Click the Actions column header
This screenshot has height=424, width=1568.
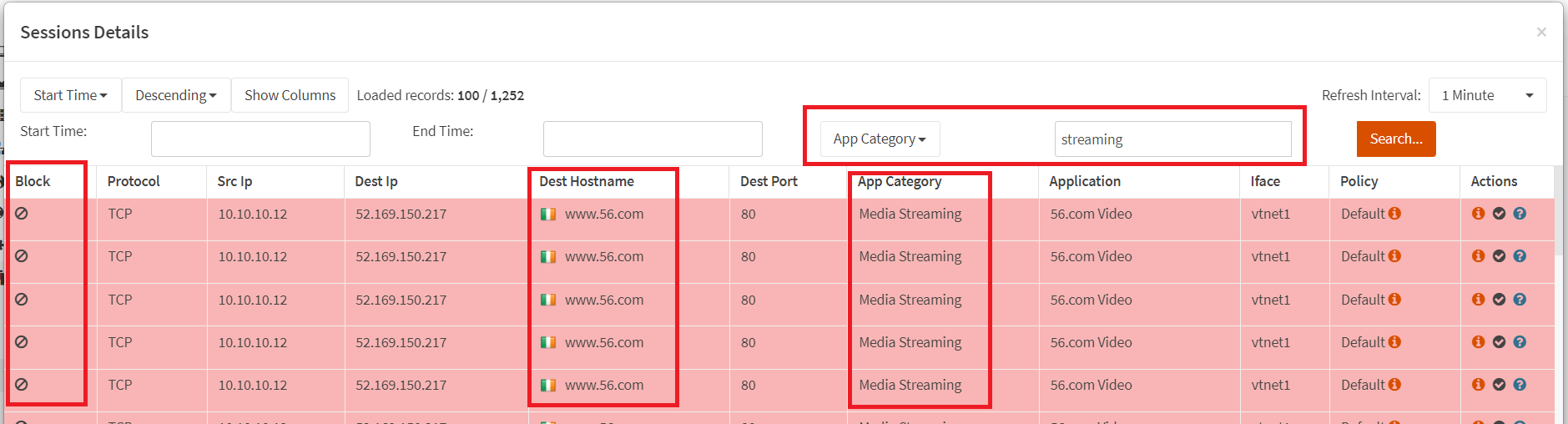(1494, 181)
